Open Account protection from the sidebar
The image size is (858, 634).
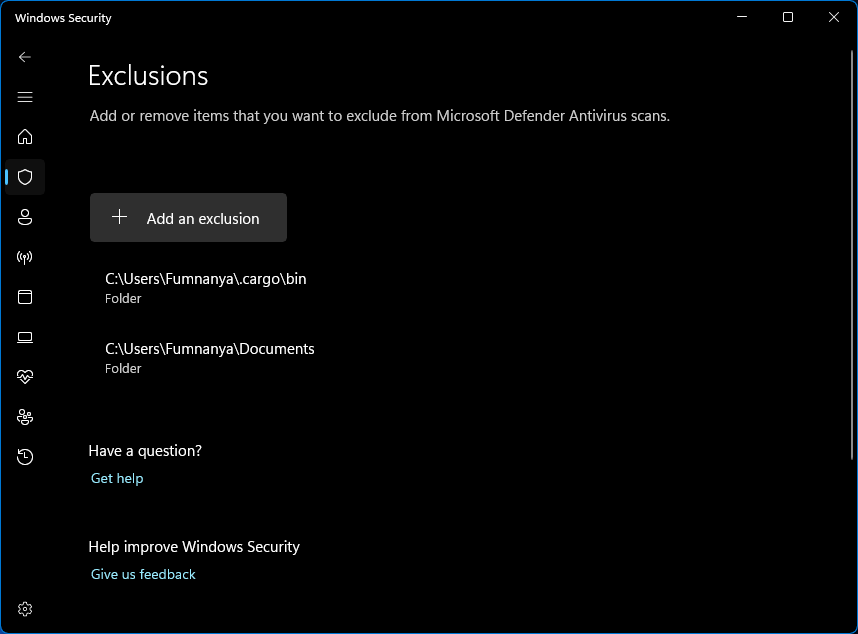point(24,217)
